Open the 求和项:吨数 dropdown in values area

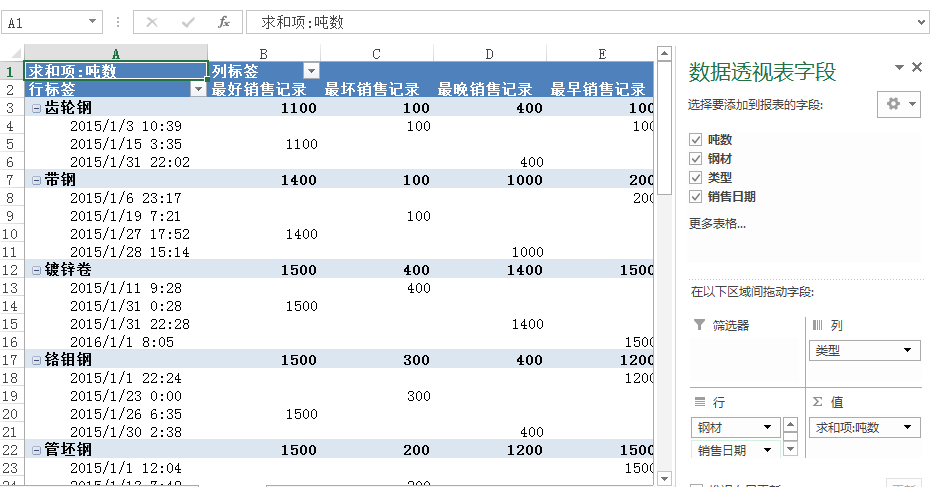907,427
